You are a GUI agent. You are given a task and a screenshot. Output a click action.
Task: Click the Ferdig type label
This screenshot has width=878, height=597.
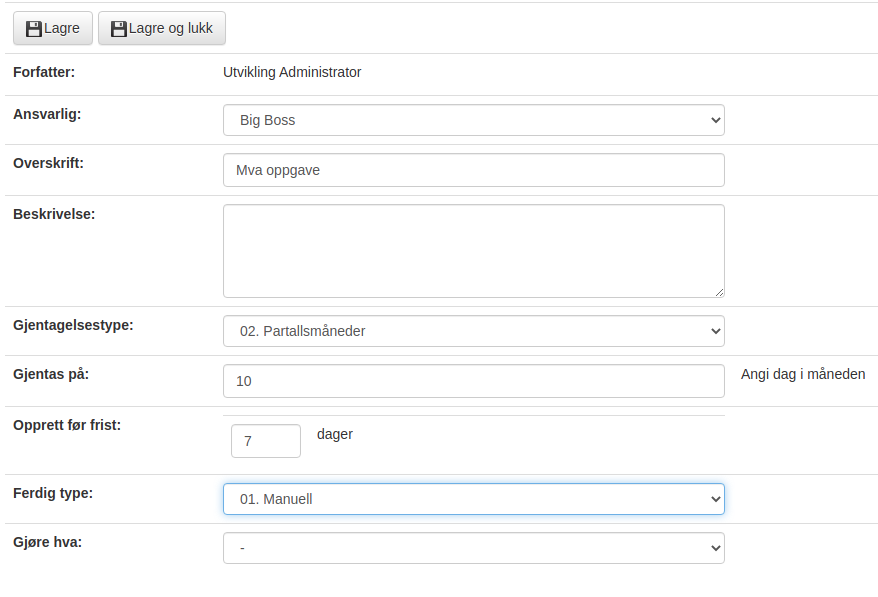[53, 493]
